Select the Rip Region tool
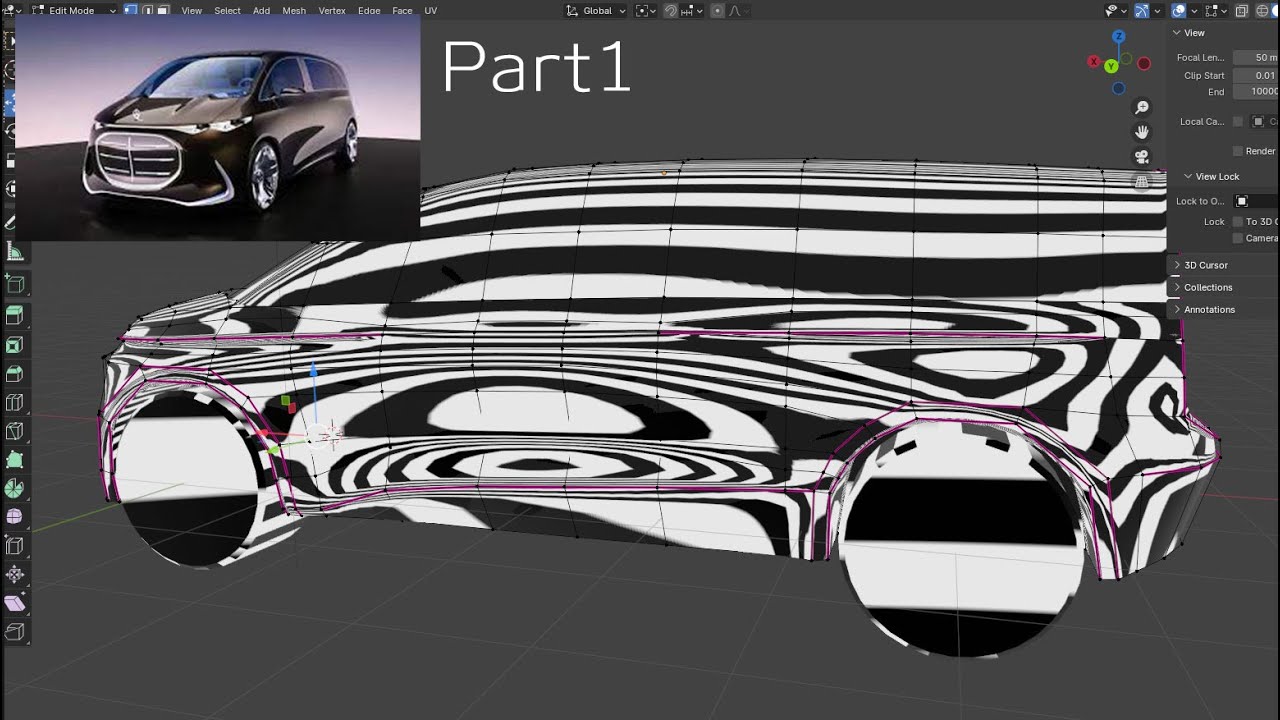This screenshot has height=720, width=1280. click(15, 633)
